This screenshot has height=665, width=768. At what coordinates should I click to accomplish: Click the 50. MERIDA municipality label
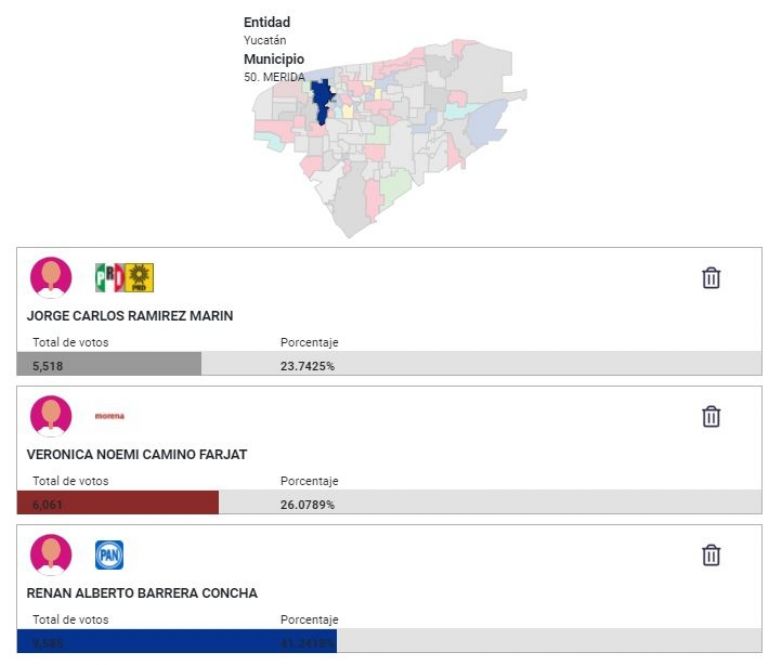point(274,77)
